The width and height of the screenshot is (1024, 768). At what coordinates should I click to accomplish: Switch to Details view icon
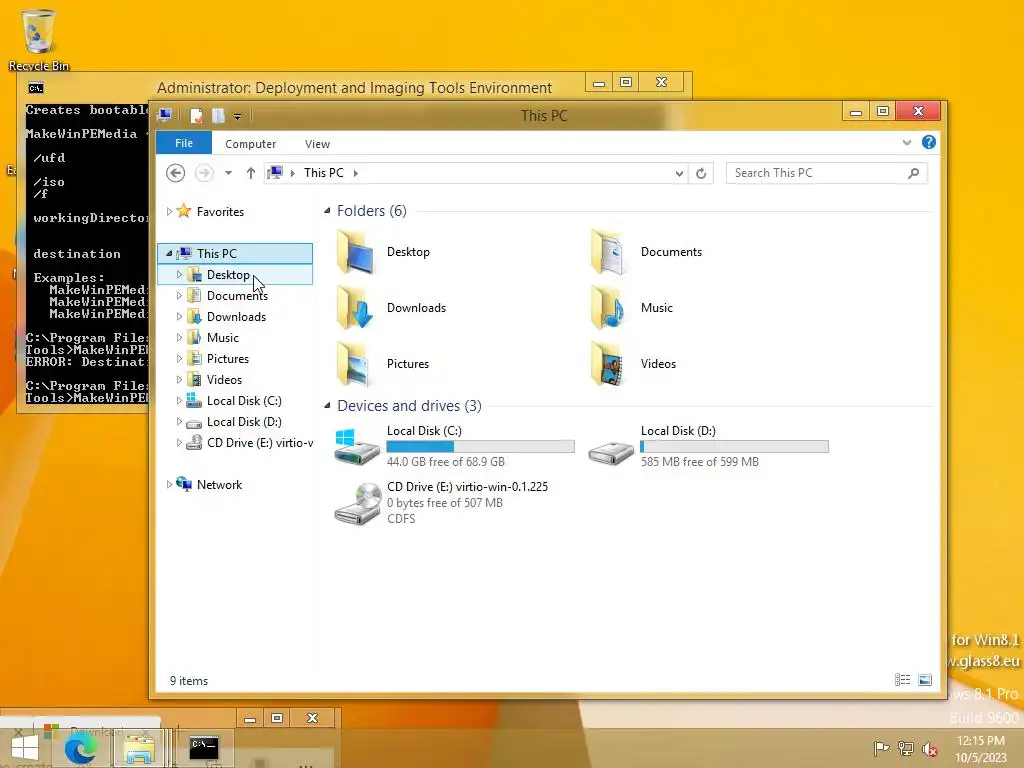[903, 680]
